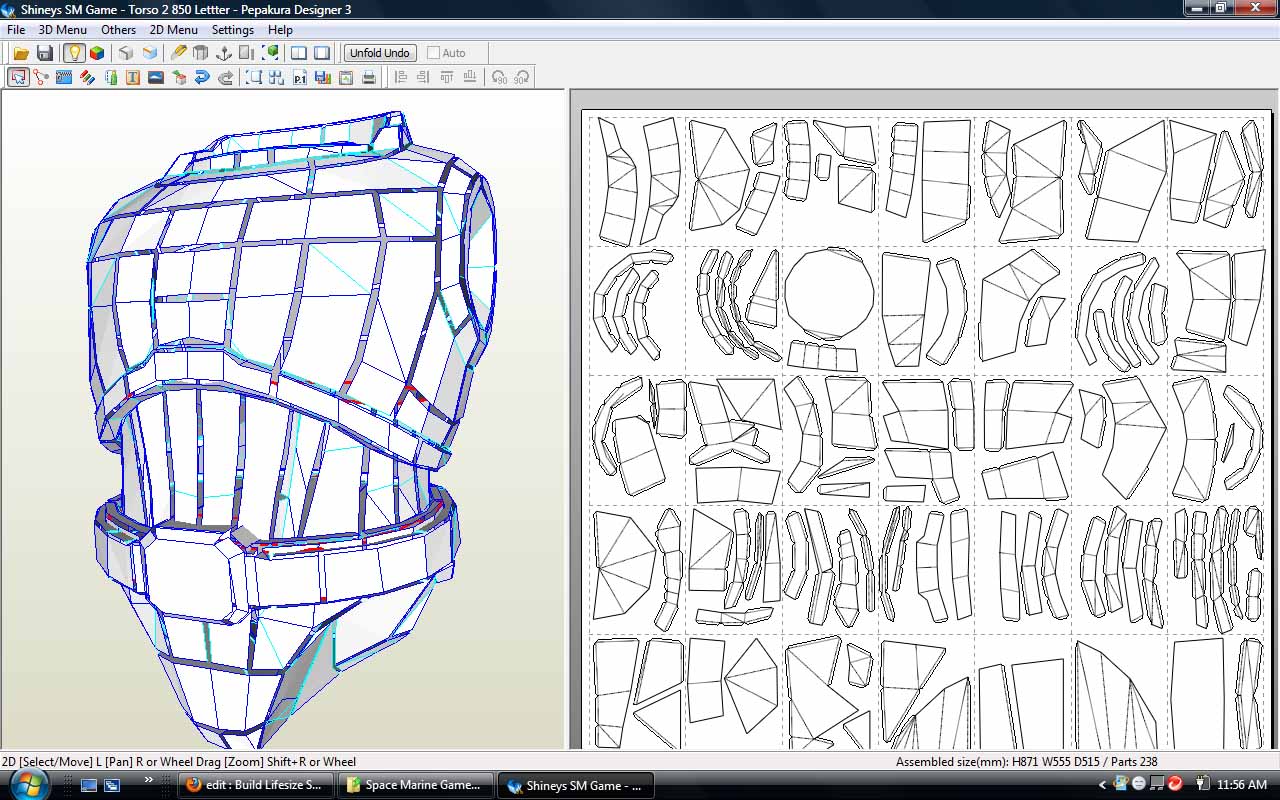
Task: Select the pencil edge-marking tool
Action: tap(179, 53)
